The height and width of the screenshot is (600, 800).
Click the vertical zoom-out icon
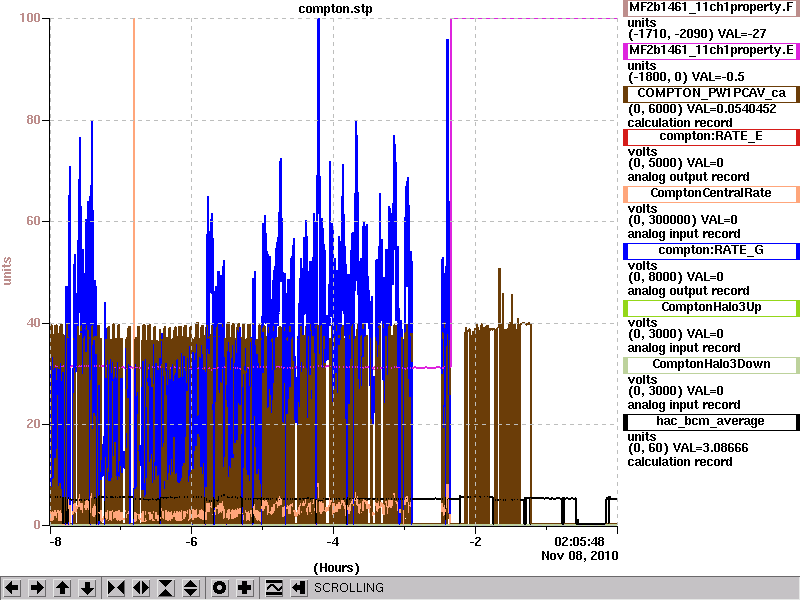(191, 588)
